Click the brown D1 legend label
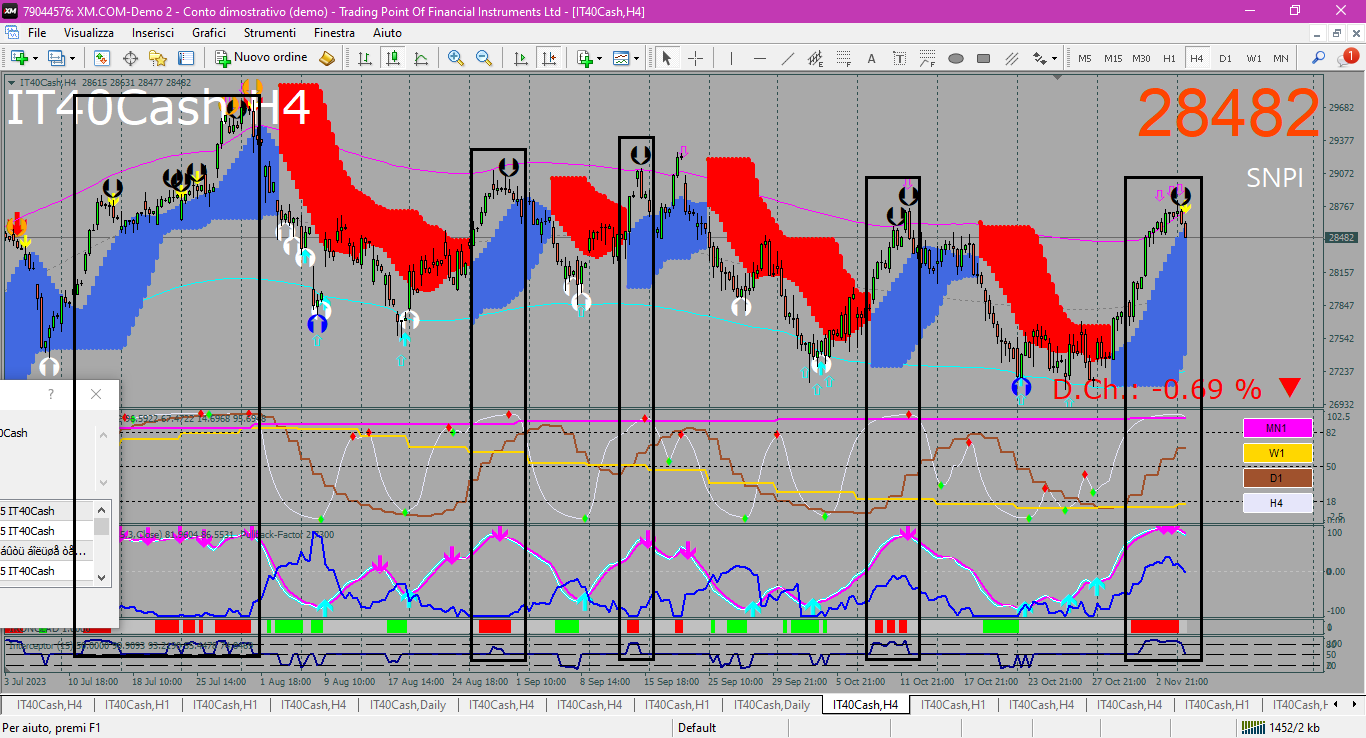Image resolution: width=1366 pixels, height=738 pixels. [x=1276, y=478]
